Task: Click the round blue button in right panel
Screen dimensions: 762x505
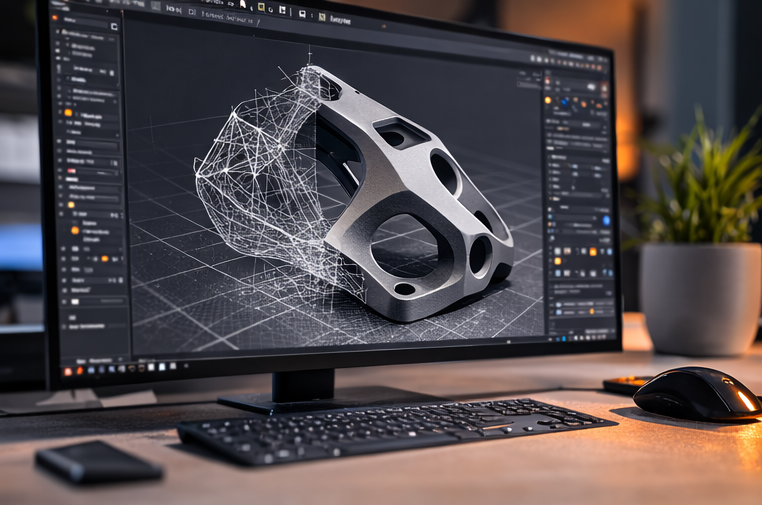Action: click(605, 221)
